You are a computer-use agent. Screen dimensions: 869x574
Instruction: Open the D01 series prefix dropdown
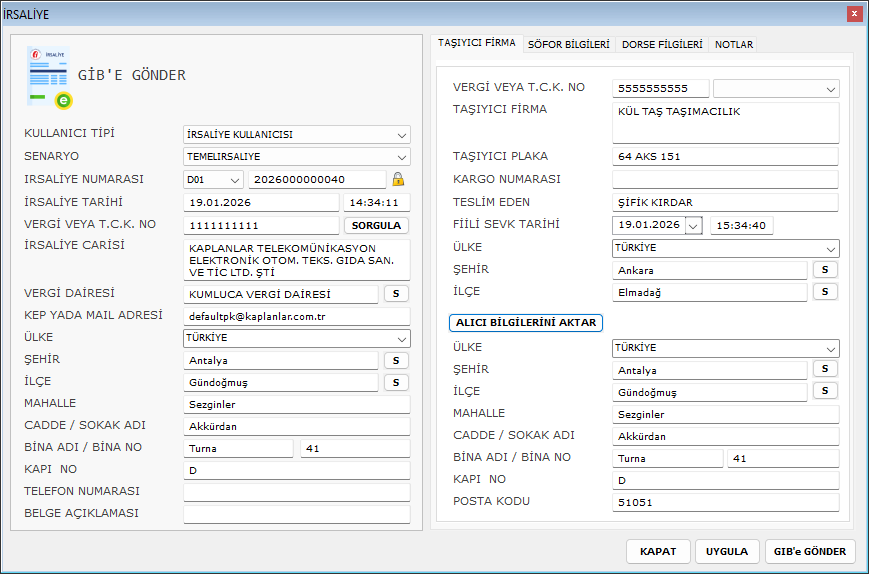pos(235,180)
